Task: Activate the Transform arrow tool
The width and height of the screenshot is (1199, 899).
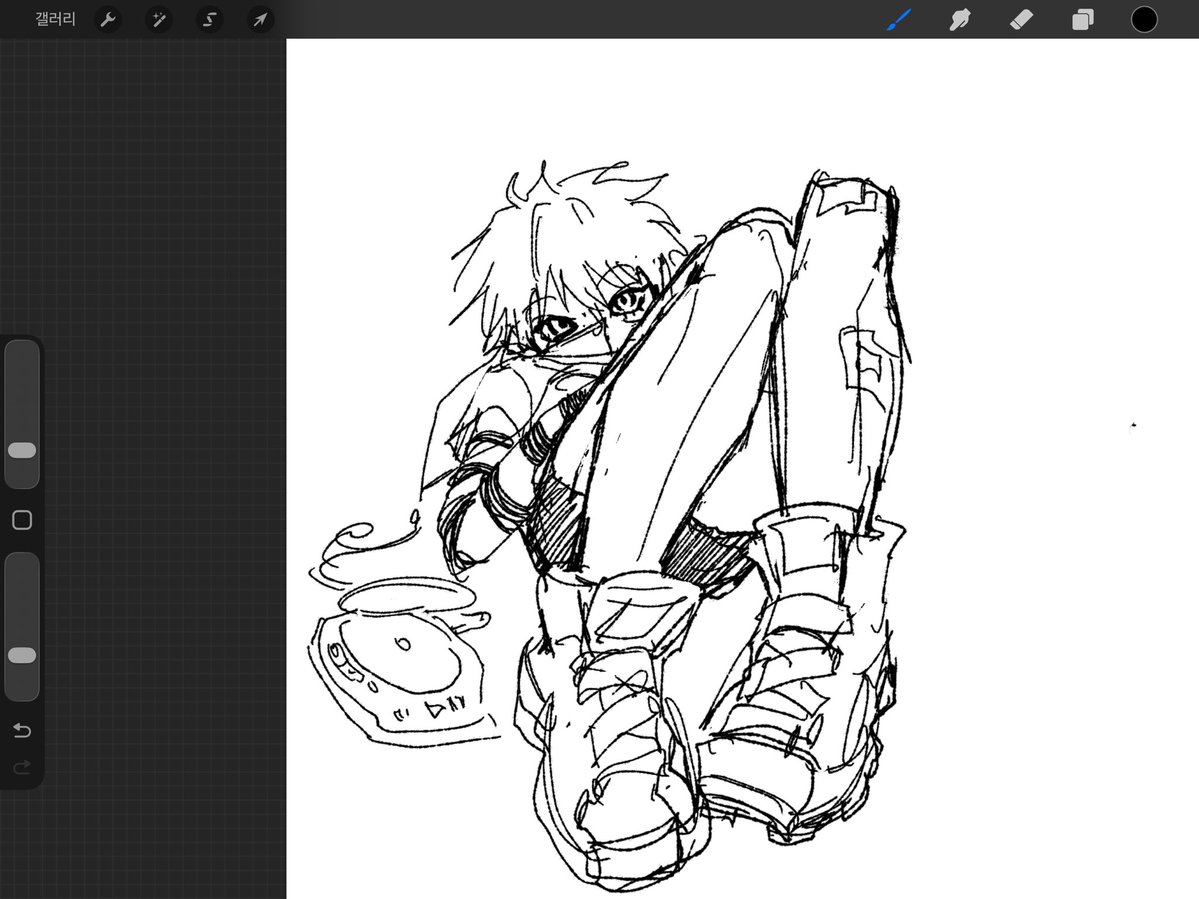Action: 260,20
